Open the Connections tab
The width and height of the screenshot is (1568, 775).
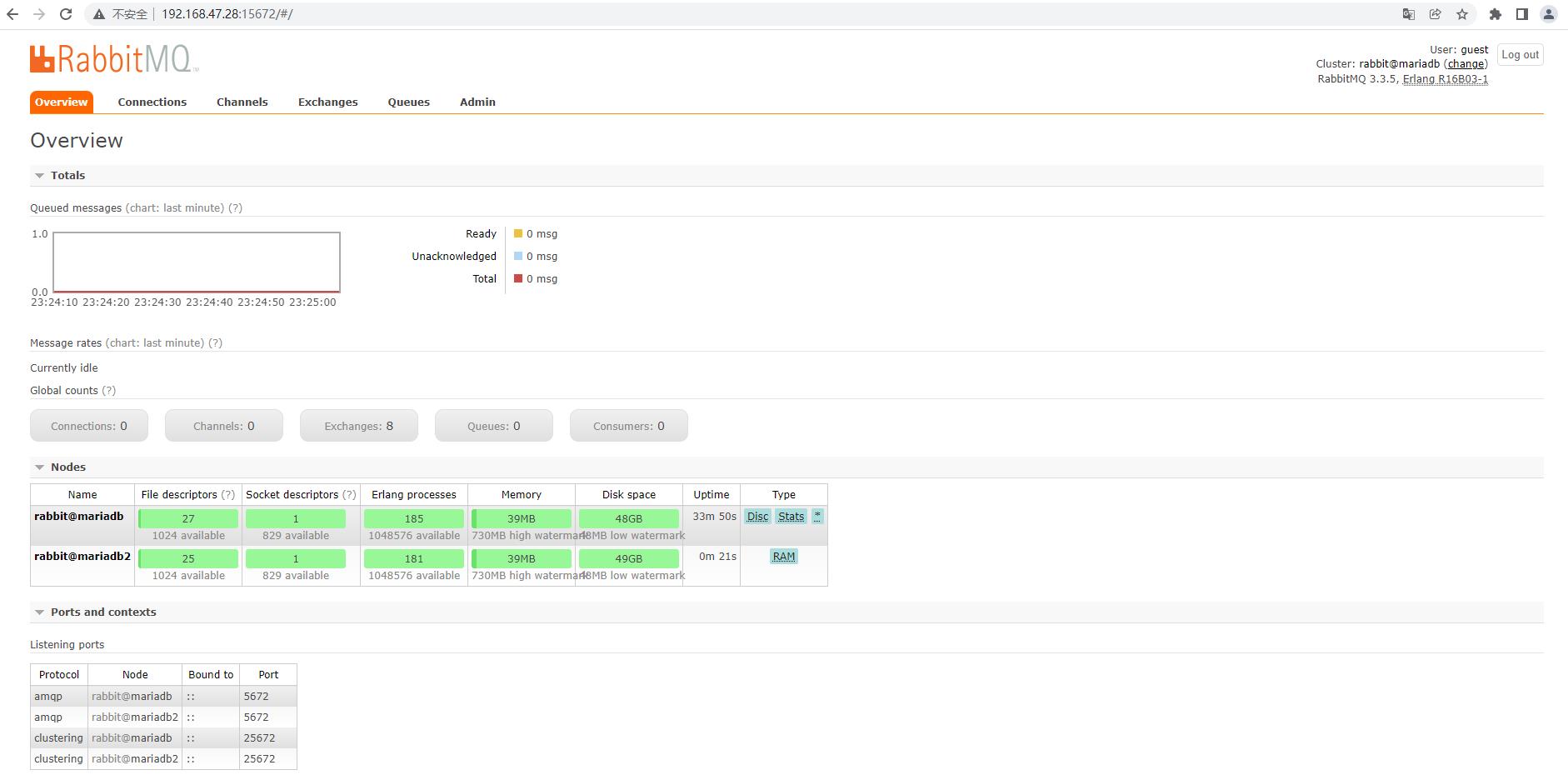click(152, 102)
